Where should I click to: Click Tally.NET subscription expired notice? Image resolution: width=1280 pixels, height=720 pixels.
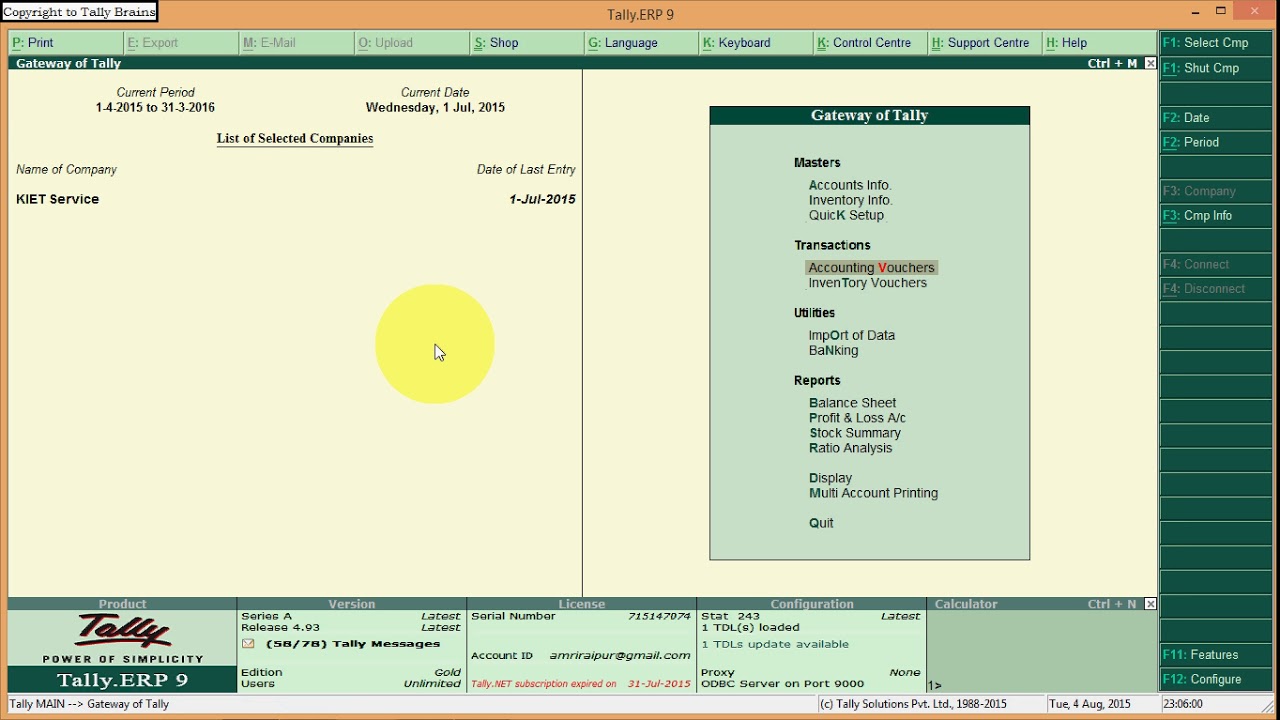[580, 684]
